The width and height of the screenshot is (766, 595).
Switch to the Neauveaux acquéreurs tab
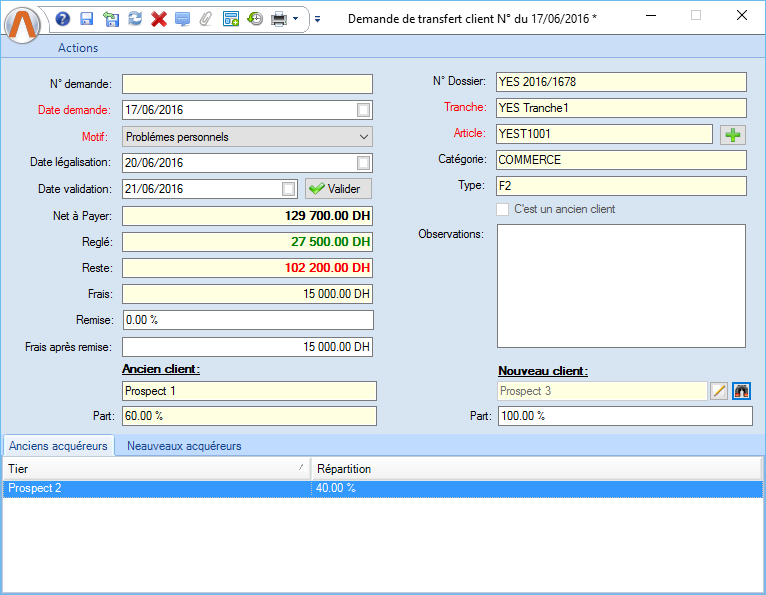coord(184,446)
